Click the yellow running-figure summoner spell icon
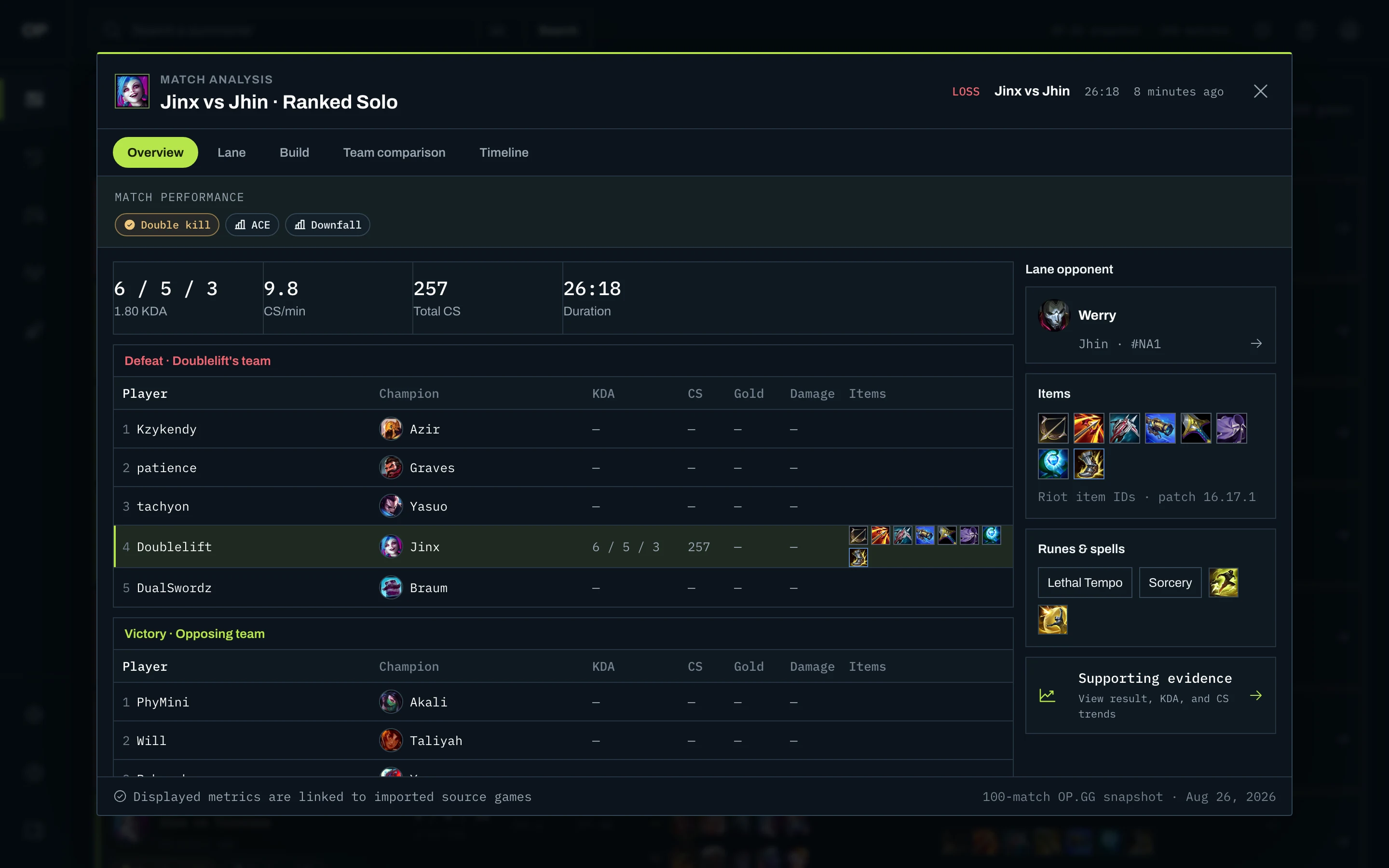This screenshot has height=868, width=1389. (1223, 583)
